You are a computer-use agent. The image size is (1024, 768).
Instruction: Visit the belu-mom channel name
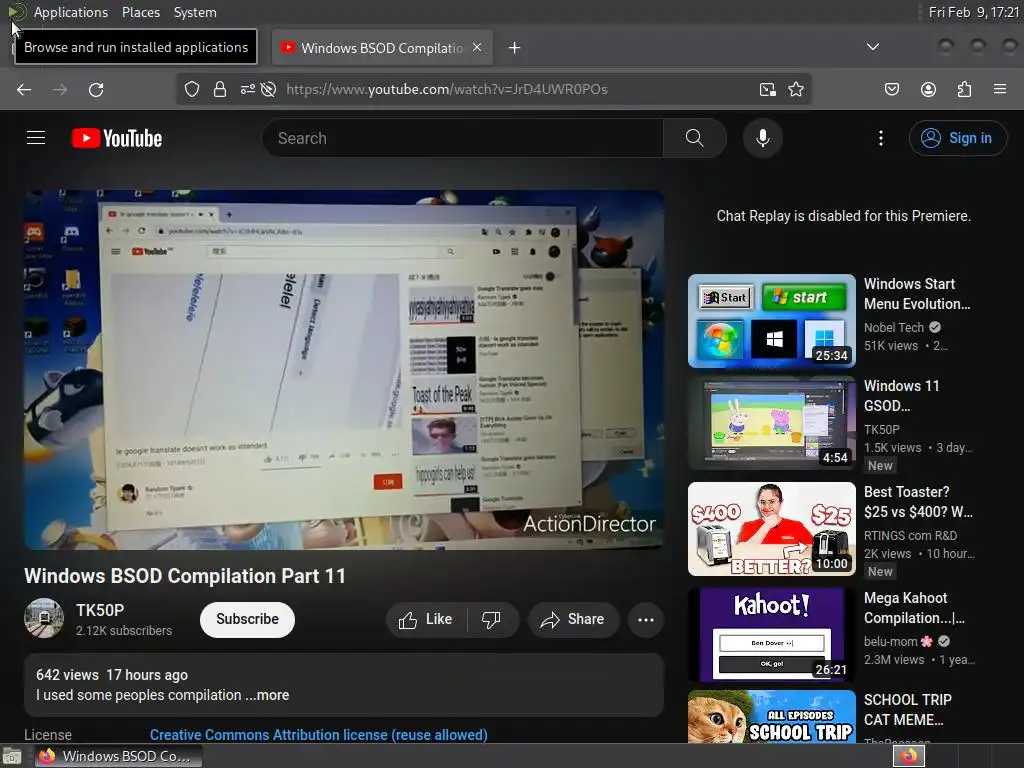[x=891, y=641]
